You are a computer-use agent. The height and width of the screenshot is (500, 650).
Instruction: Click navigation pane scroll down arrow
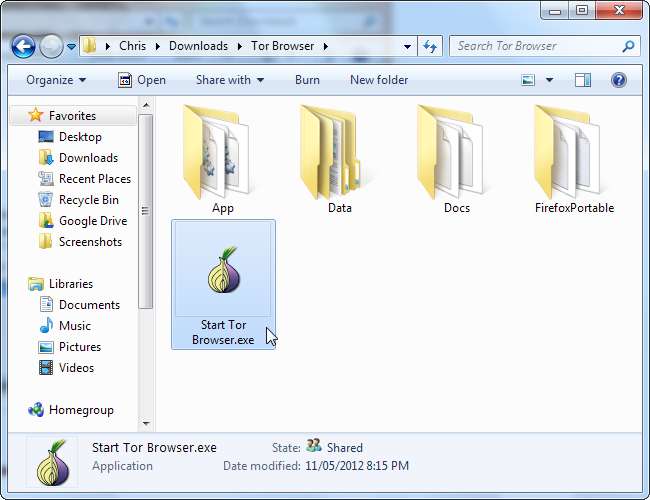coord(146,423)
